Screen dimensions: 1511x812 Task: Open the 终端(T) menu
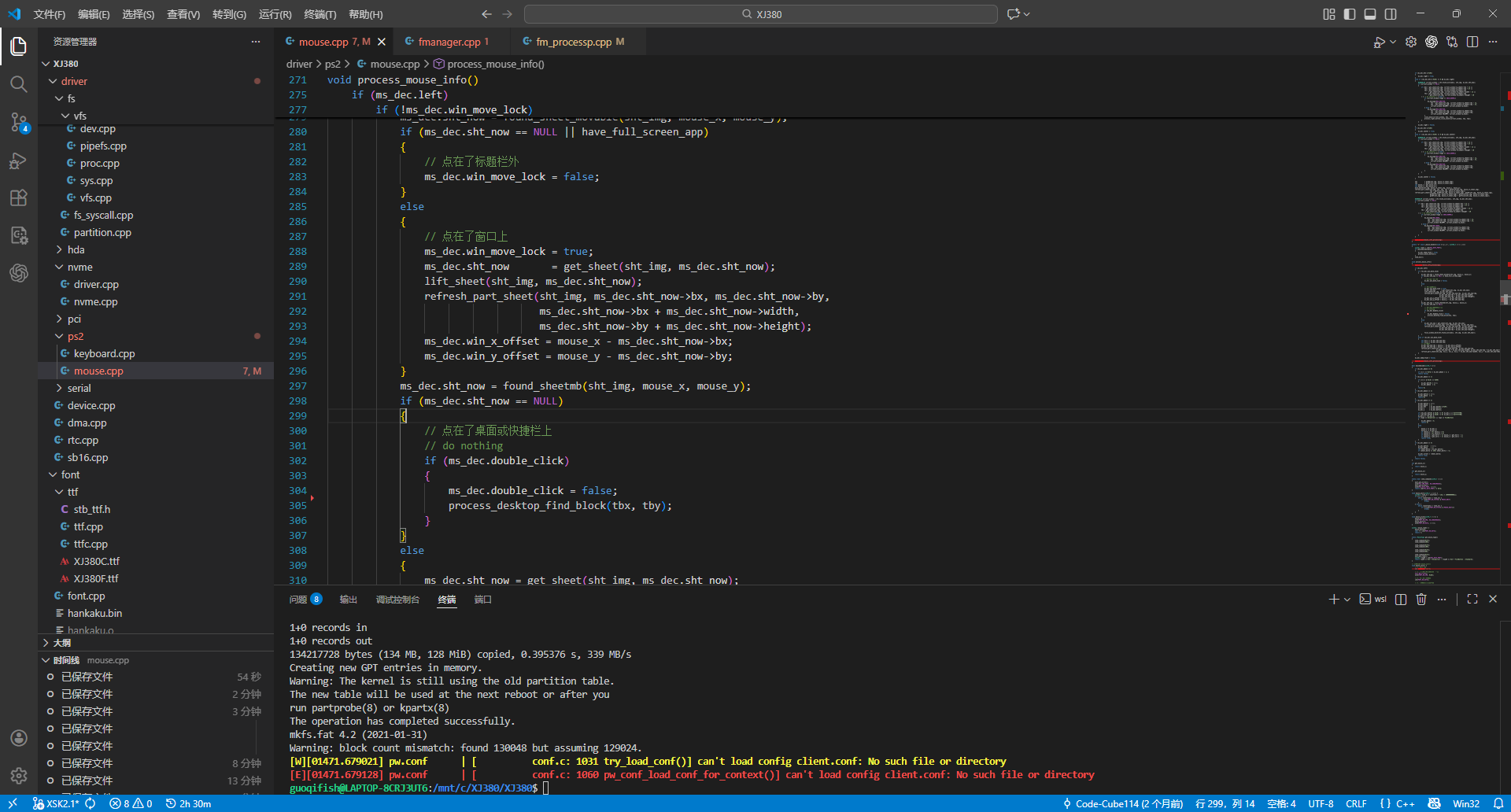click(320, 14)
